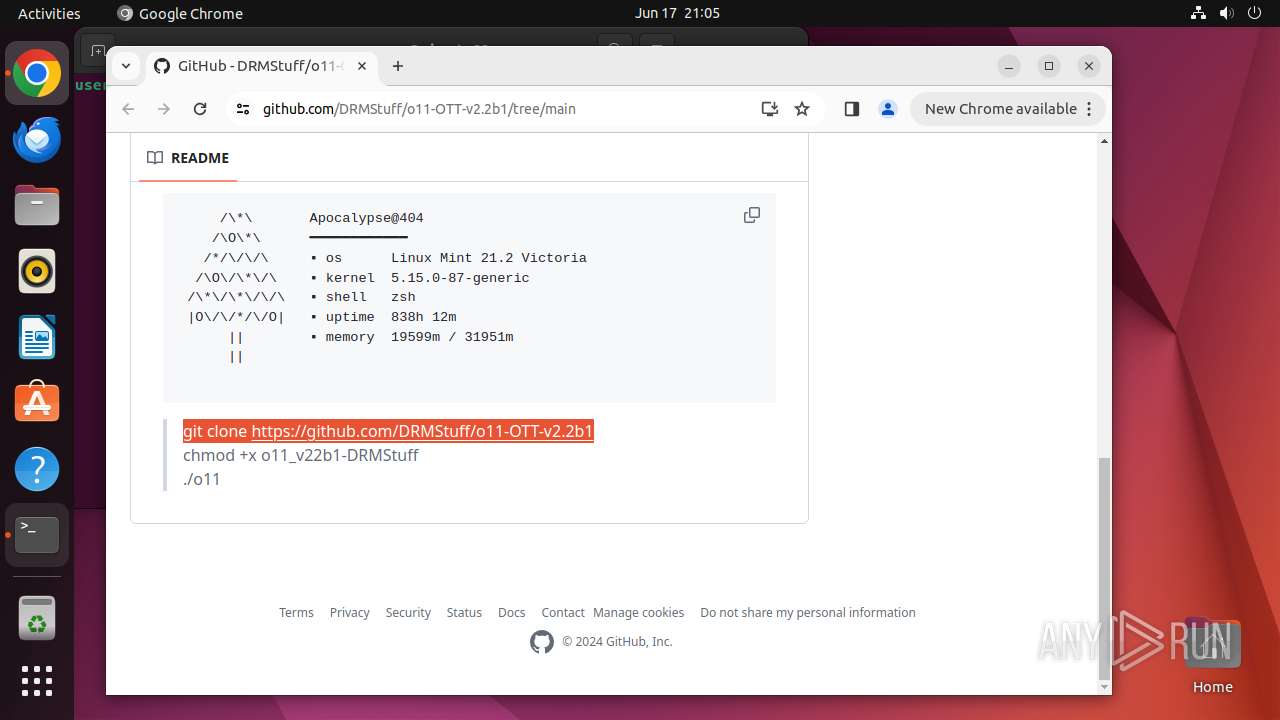Open Google Chrome app menu in top bar
The width and height of the screenshot is (1280, 720).
click(x=180, y=13)
